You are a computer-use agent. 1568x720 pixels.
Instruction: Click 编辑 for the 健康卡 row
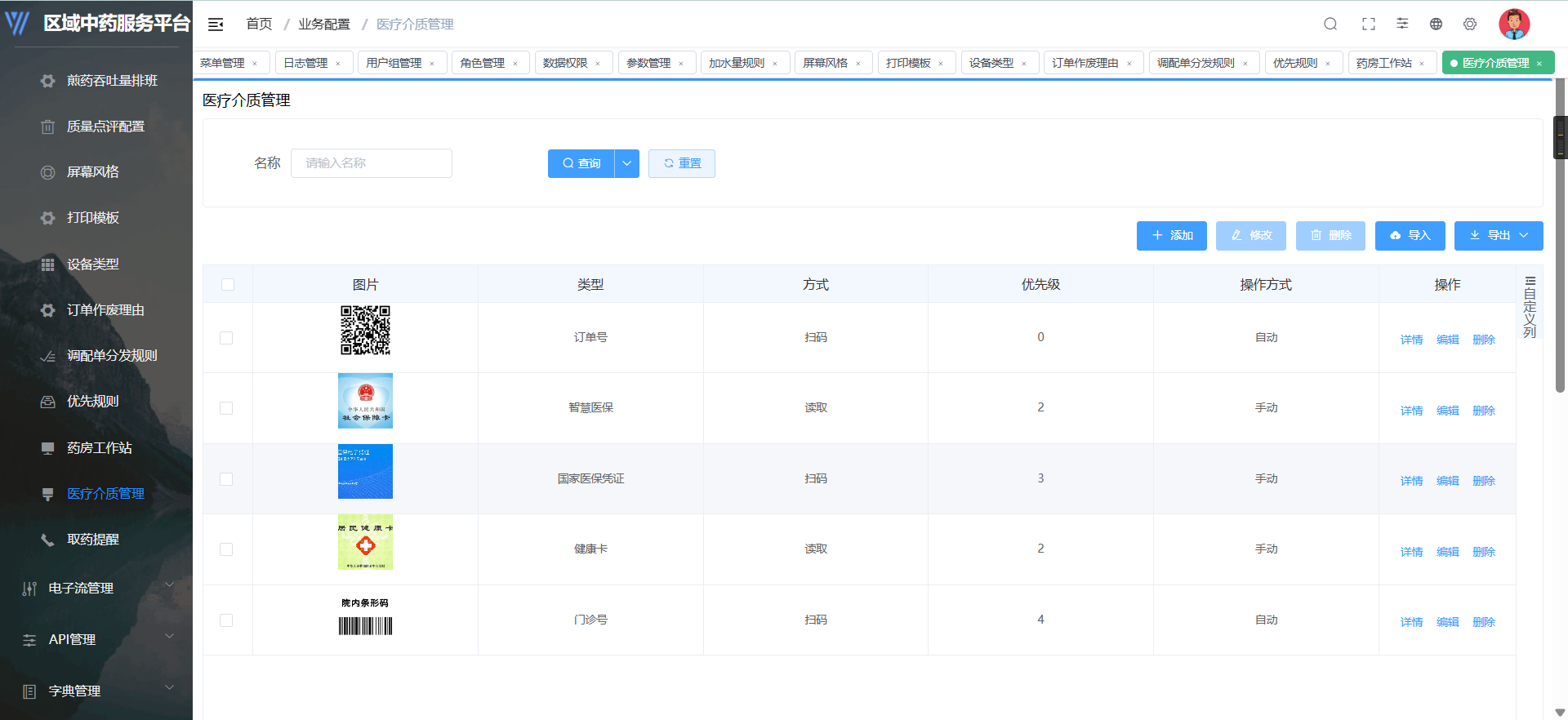[1447, 552]
